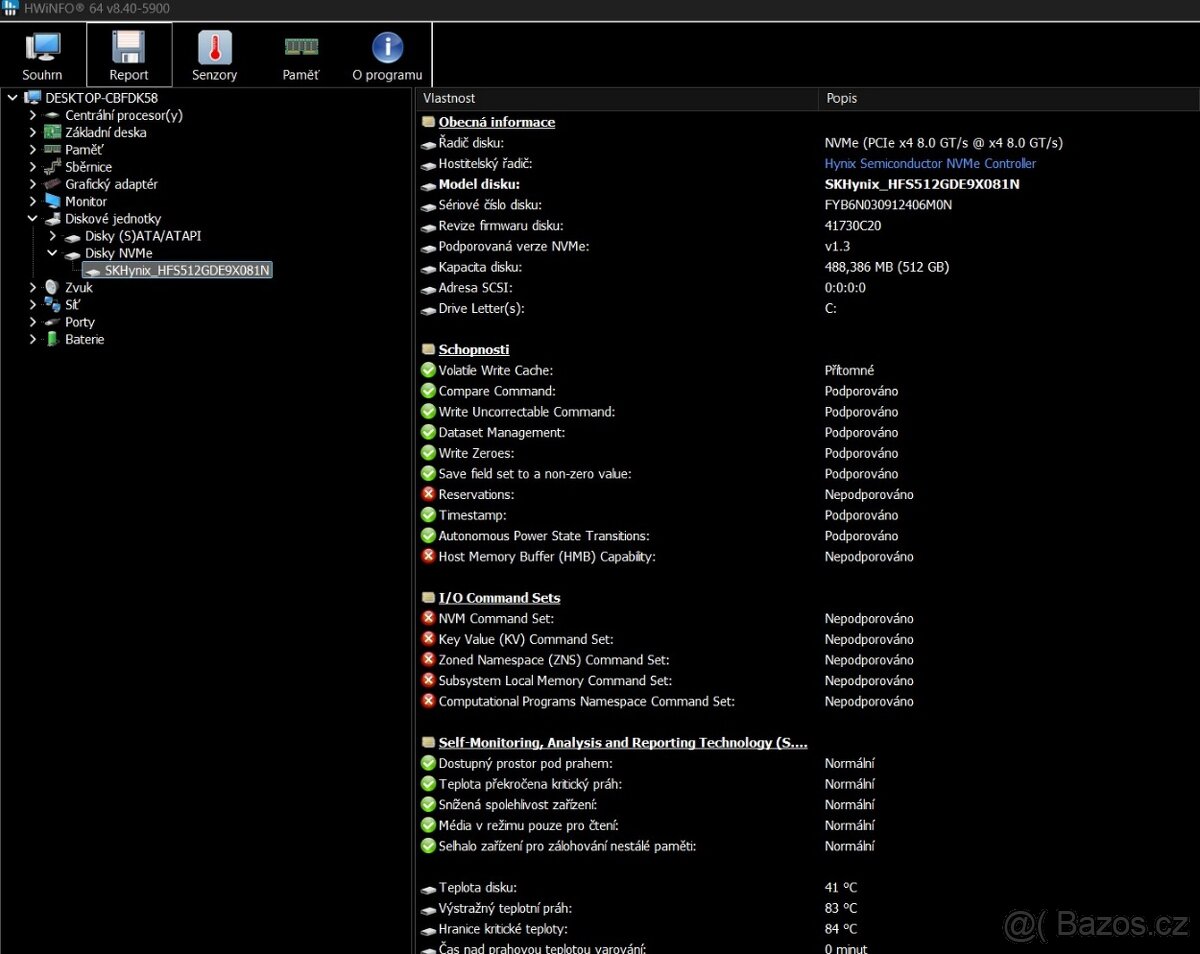
Task: Expand the Centrální procesor(y) node
Action: 31,115
